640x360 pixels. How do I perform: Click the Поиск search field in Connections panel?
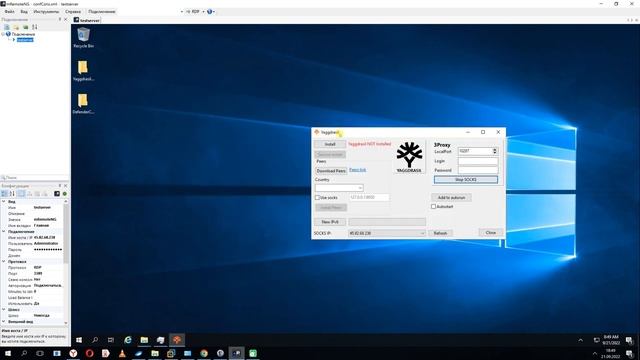pyautogui.click(x=35, y=178)
